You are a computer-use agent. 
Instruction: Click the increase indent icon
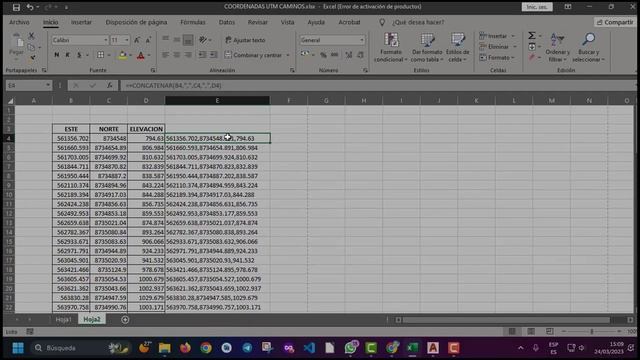click(213, 55)
